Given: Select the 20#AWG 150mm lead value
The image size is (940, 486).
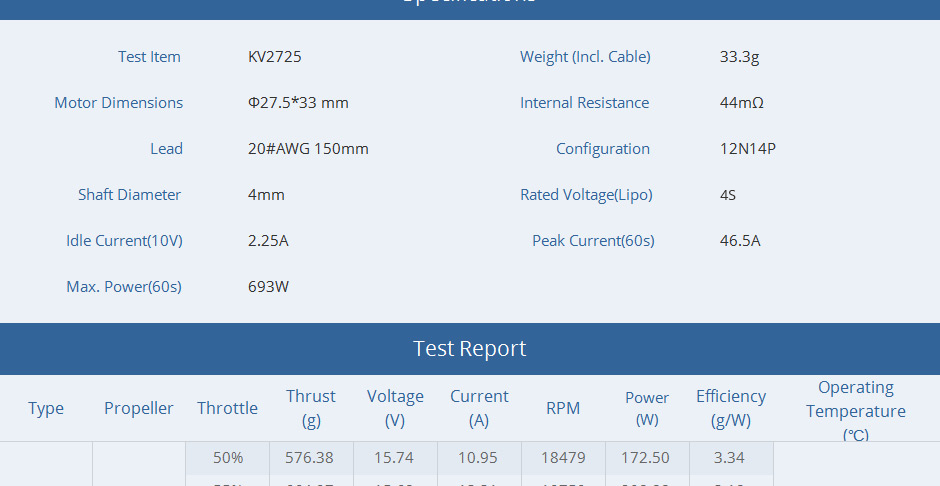Looking at the screenshot, I should pyautogui.click(x=308, y=149).
